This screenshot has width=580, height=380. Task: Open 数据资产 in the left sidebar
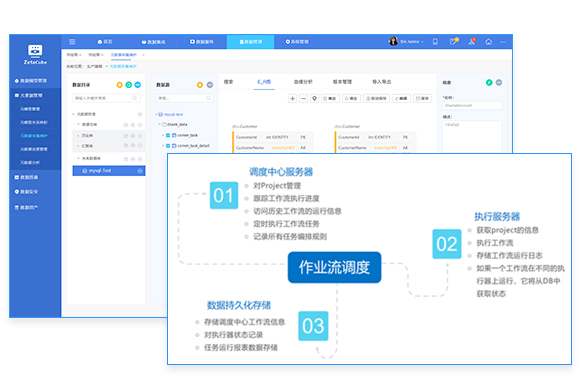click(x=26, y=208)
